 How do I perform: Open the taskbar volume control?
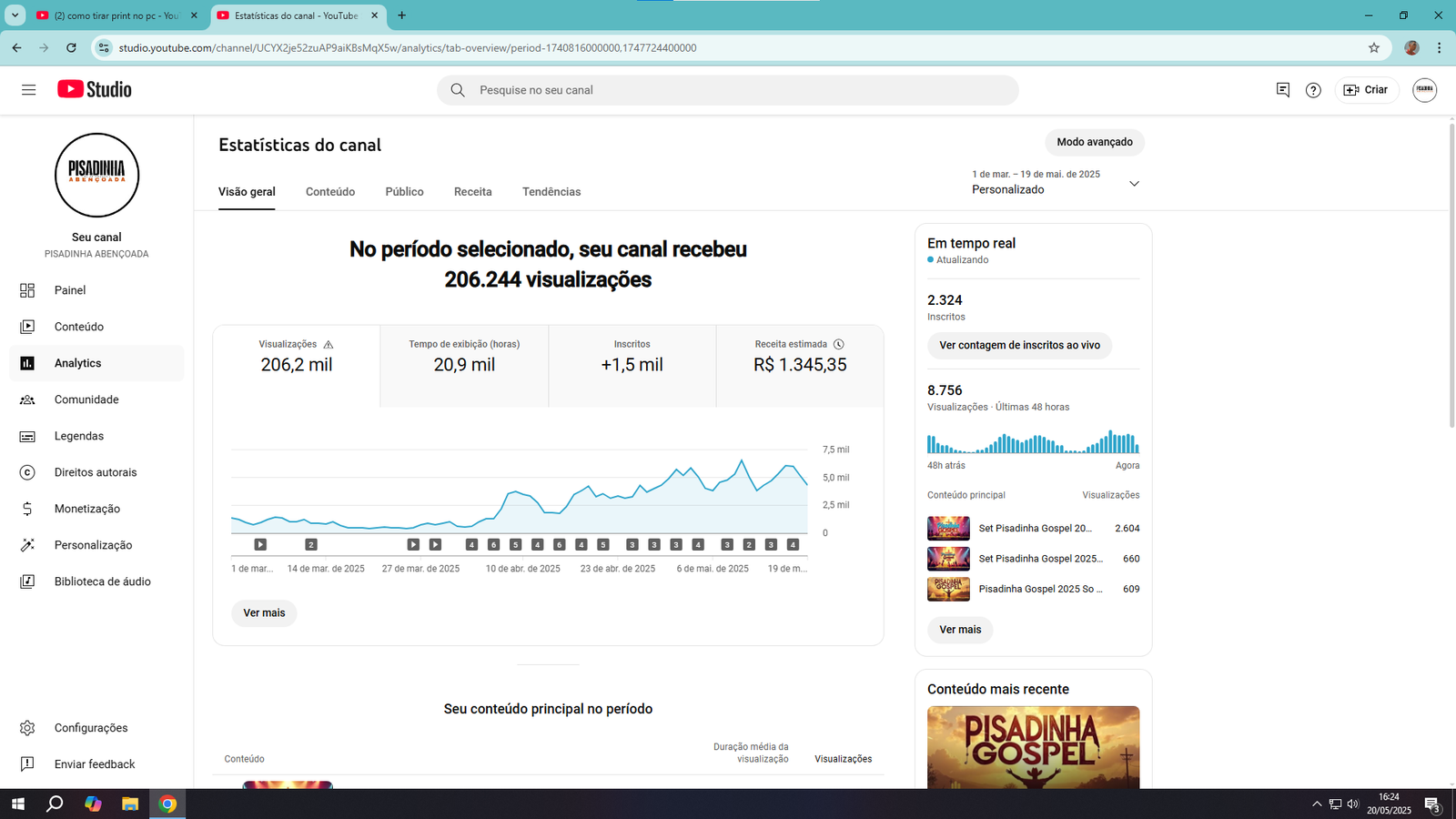[x=1353, y=804]
